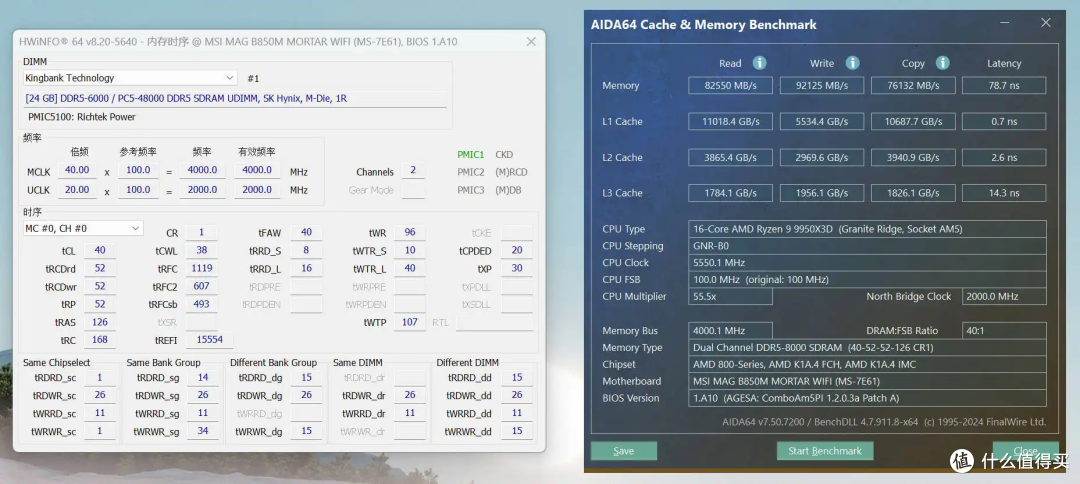Click the tXP value 30
Screen dimensions: 1080x484
tap(517, 269)
